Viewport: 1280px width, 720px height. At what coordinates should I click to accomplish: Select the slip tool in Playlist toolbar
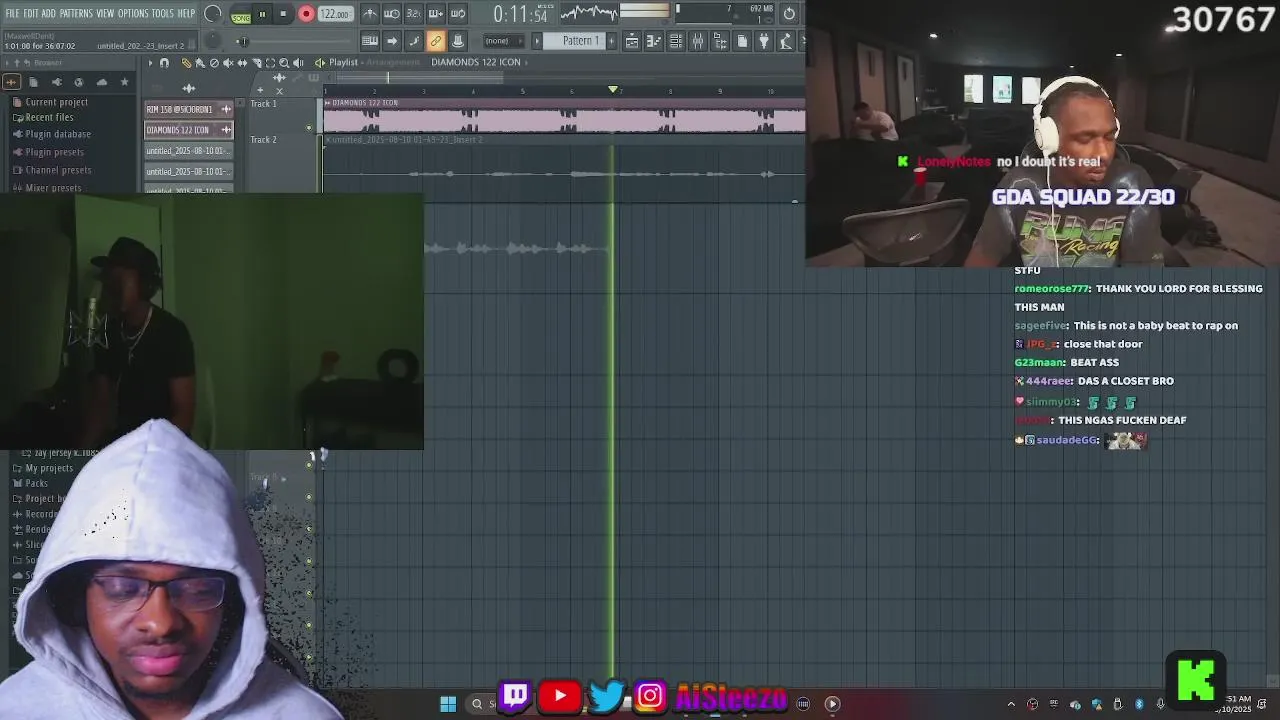(x=242, y=63)
